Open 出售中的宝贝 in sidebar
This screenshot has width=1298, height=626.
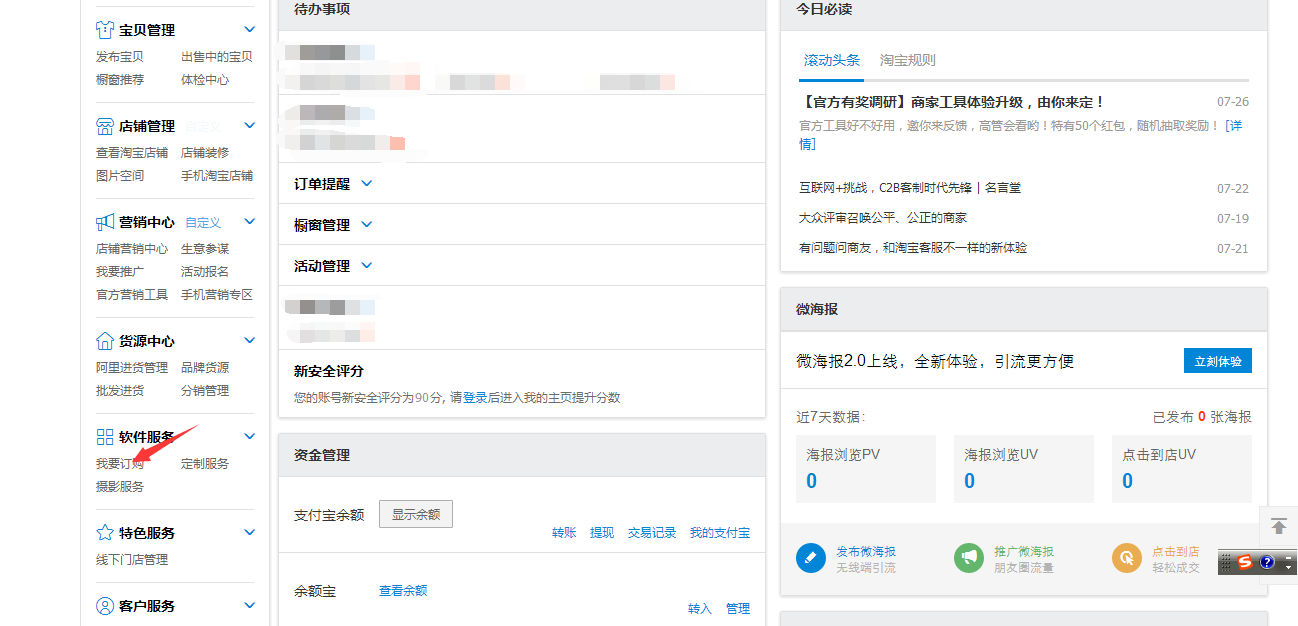(x=217, y=57)
